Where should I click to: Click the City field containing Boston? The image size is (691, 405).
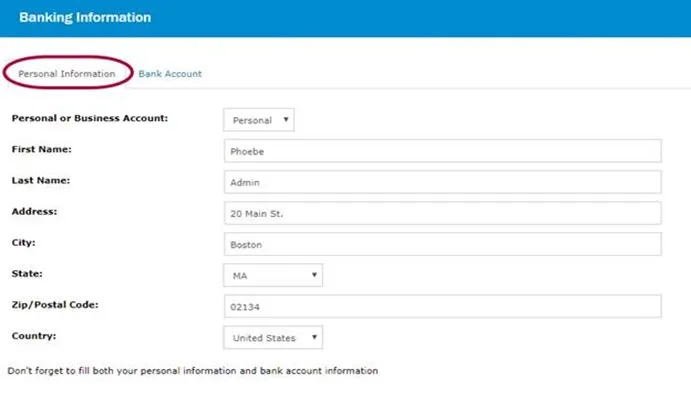[x=442, y=244]
